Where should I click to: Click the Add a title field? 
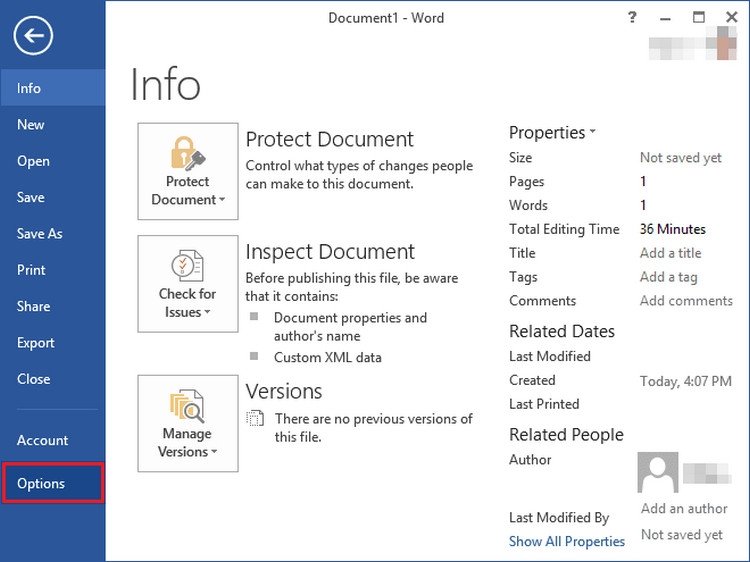point(671,253)
